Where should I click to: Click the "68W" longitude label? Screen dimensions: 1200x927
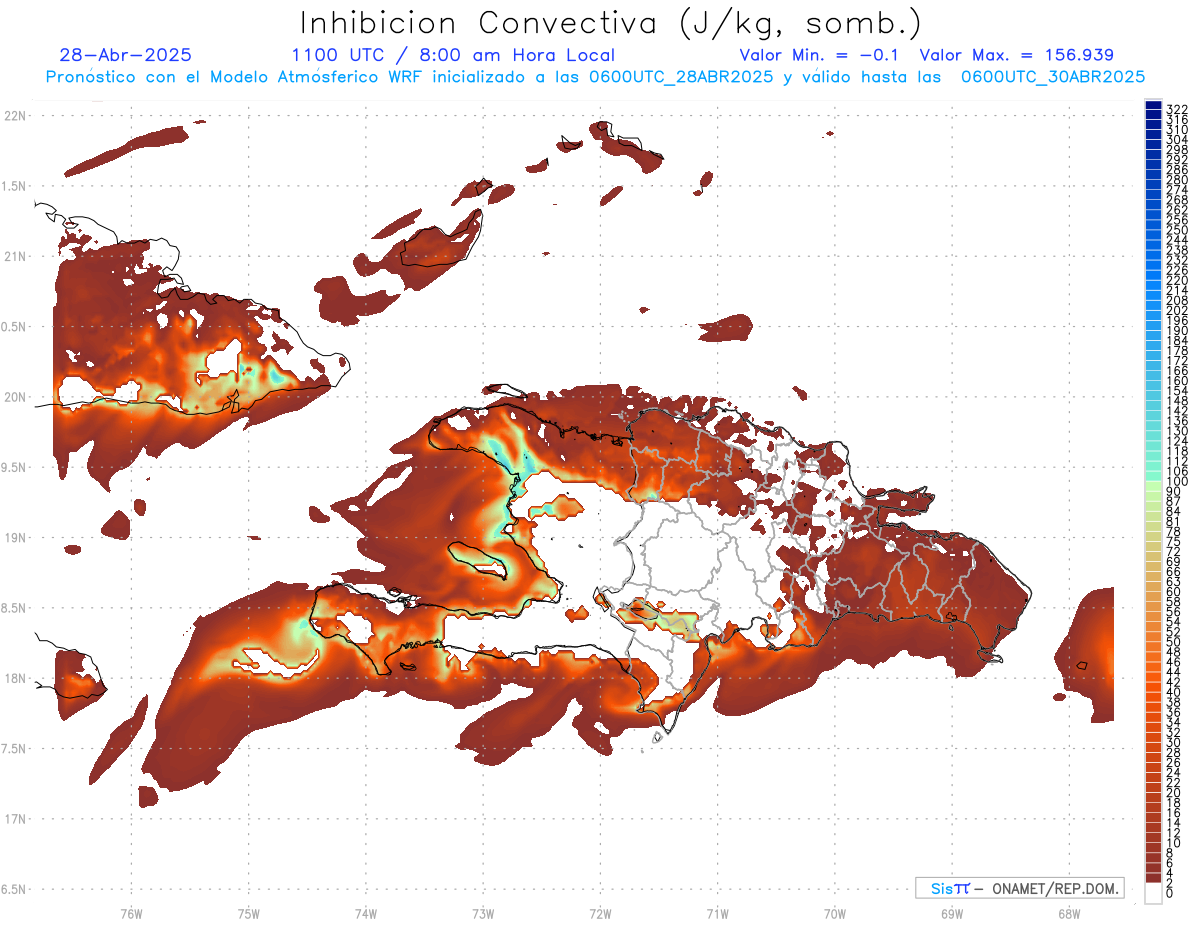coord(1068,913)
